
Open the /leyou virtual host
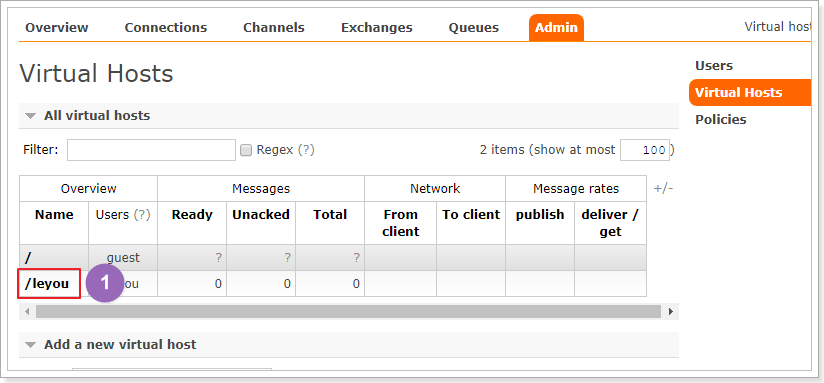(x=47, y=284)
